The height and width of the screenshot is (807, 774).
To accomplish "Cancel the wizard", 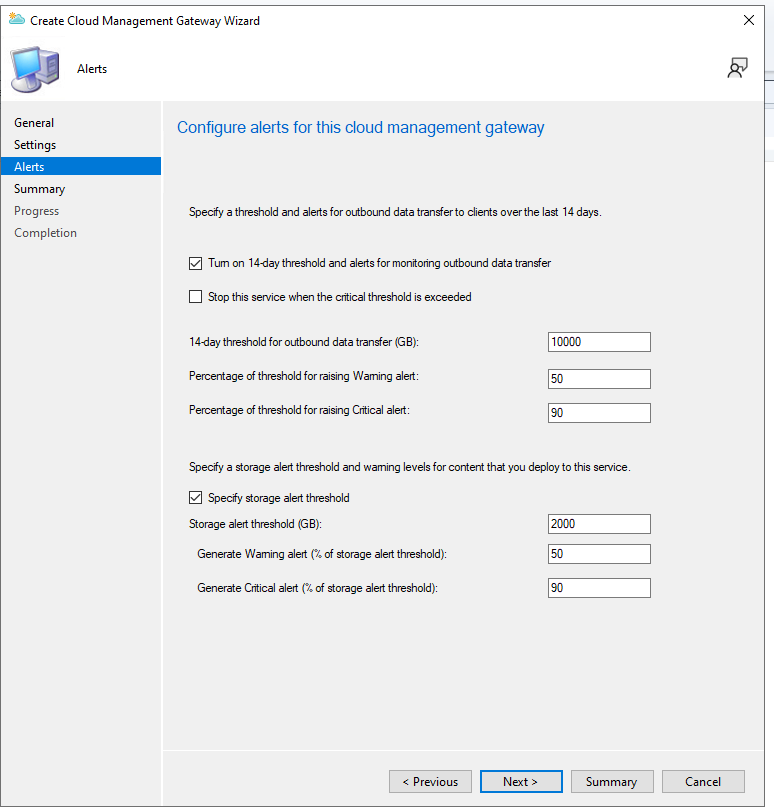I will pyautogui.click(x=703, y=782).
